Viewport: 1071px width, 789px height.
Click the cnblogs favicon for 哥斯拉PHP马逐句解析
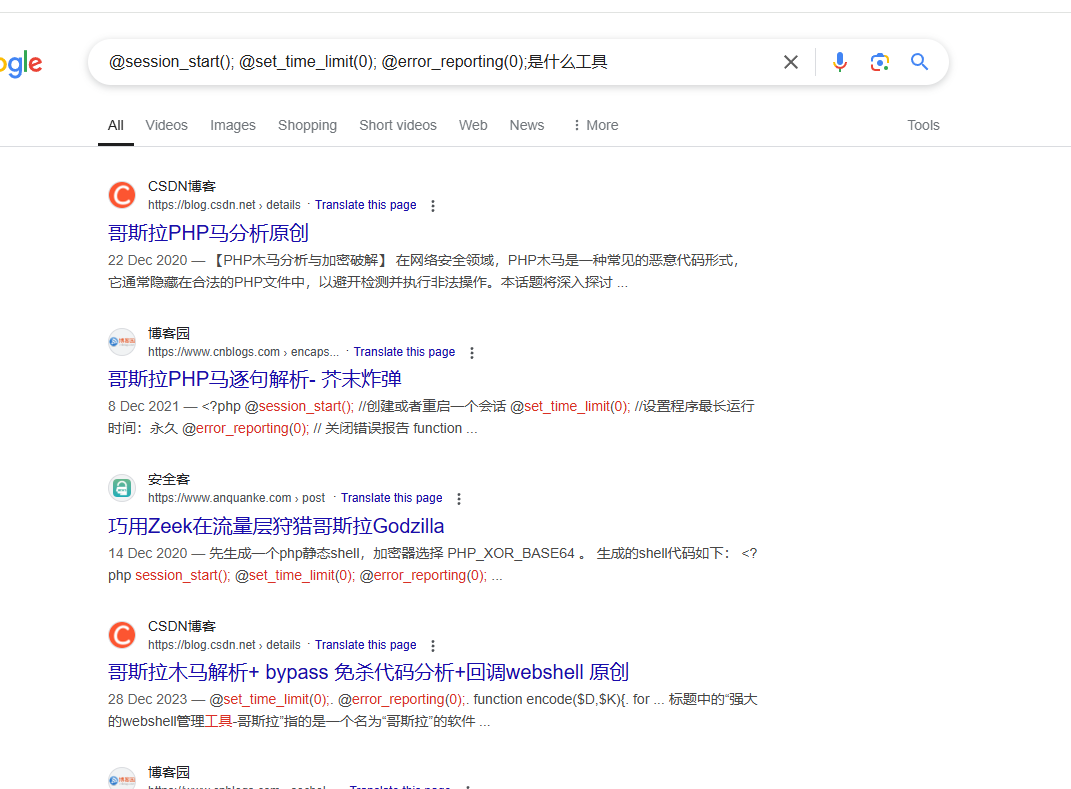122,342
